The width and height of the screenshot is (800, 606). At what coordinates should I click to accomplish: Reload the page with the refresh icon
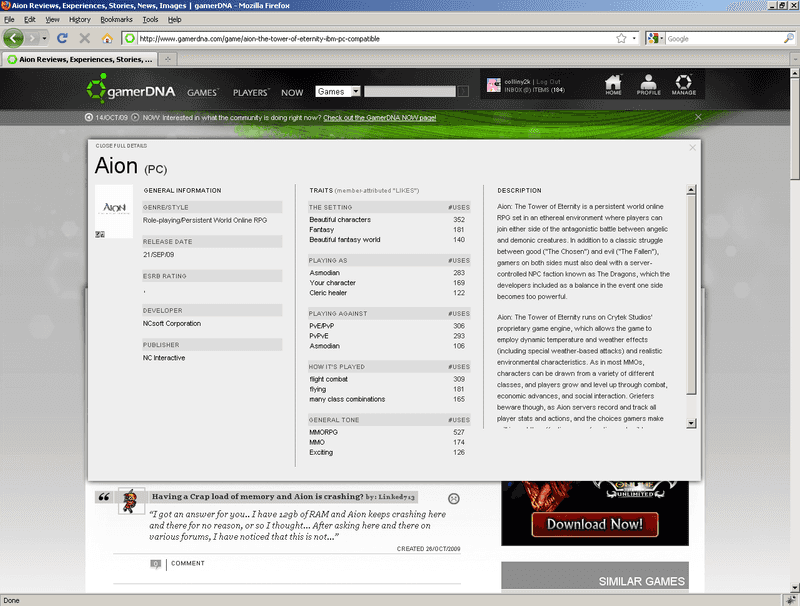(x=62, y=39)
